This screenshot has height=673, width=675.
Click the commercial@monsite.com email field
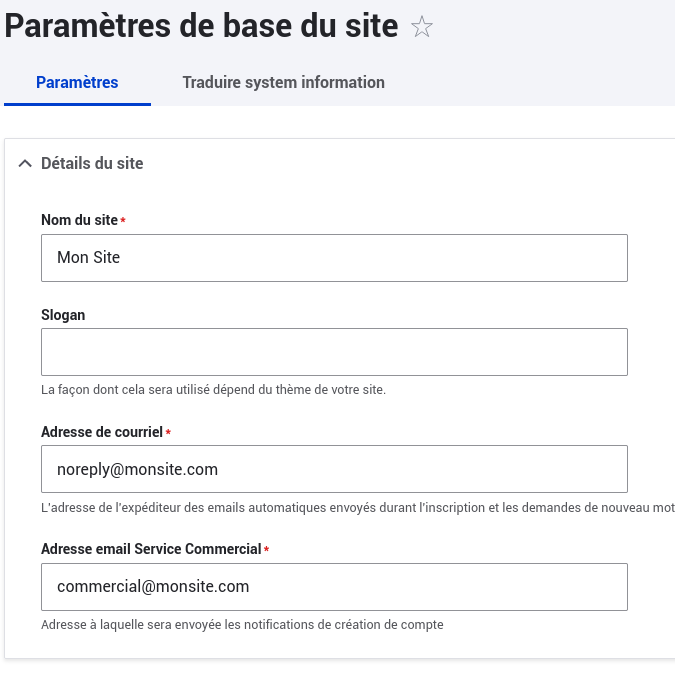(x=334, y=587)
